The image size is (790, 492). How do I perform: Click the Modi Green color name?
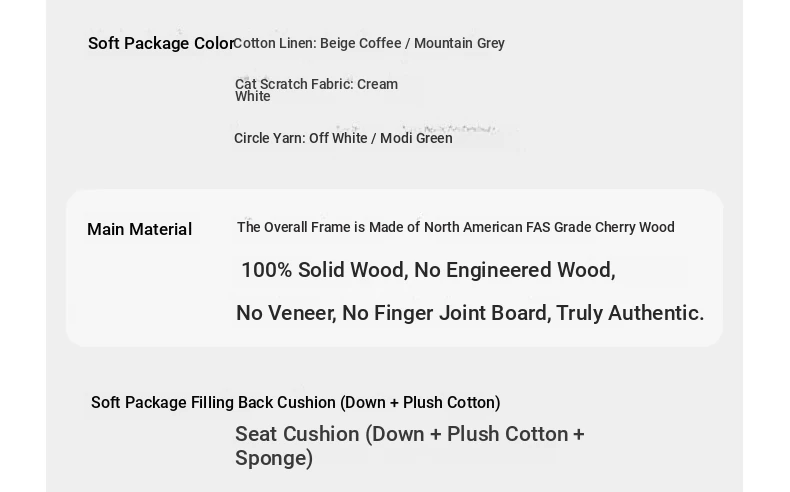(x=416, y=138)
